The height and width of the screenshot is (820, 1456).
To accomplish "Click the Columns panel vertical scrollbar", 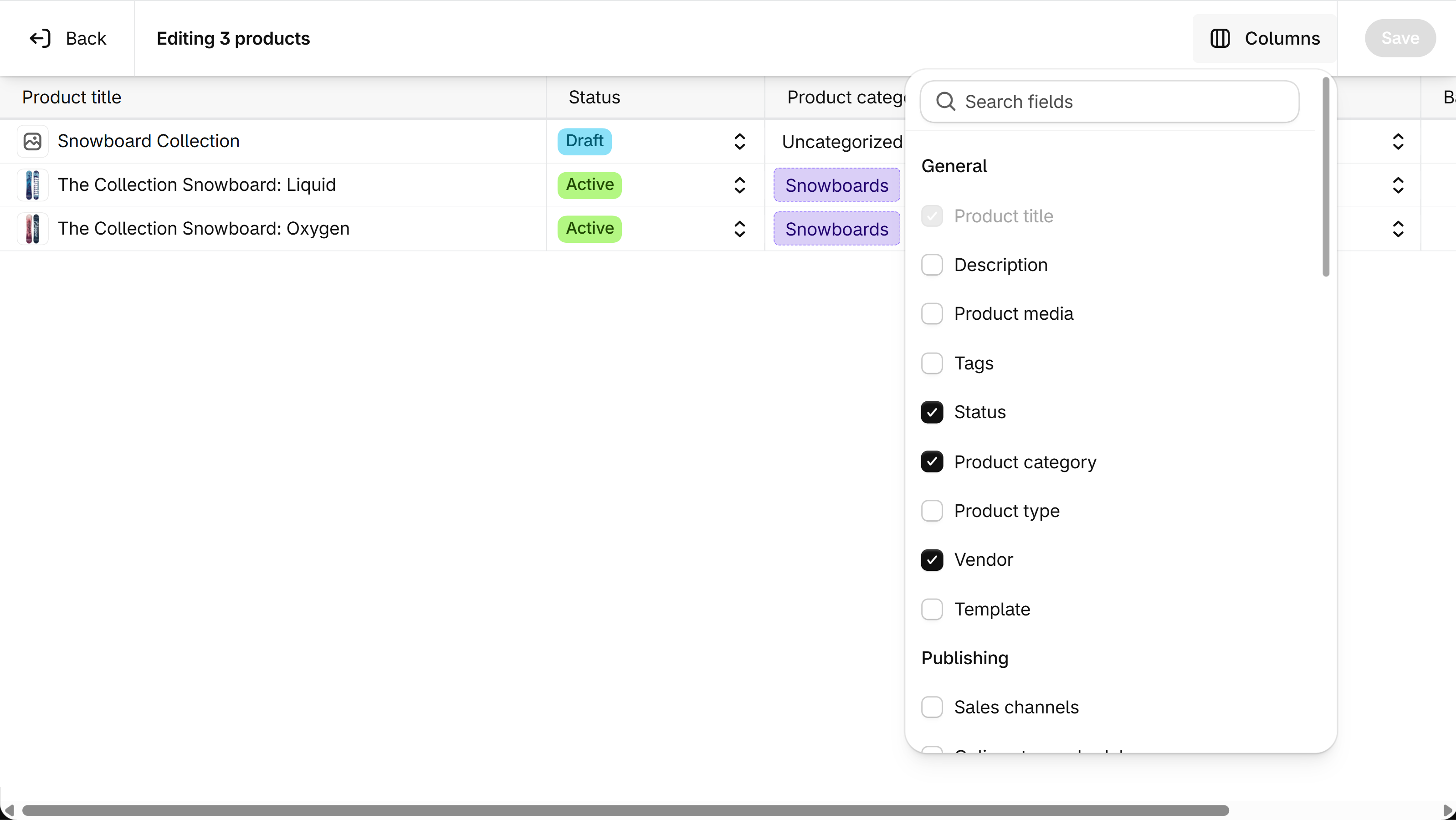I will click(1325, 177).
